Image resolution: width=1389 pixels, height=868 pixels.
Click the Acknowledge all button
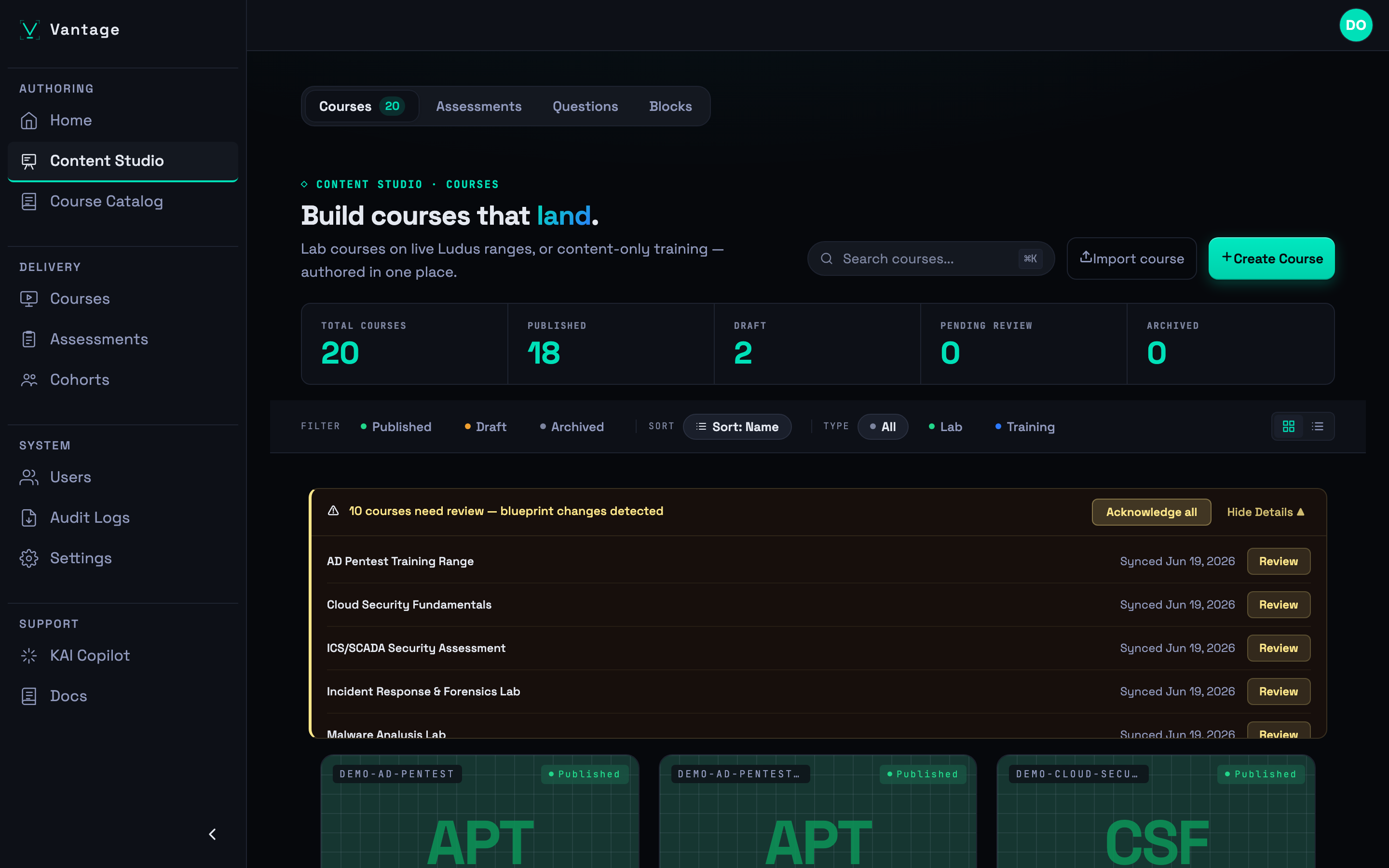(x=1151, y=512)
